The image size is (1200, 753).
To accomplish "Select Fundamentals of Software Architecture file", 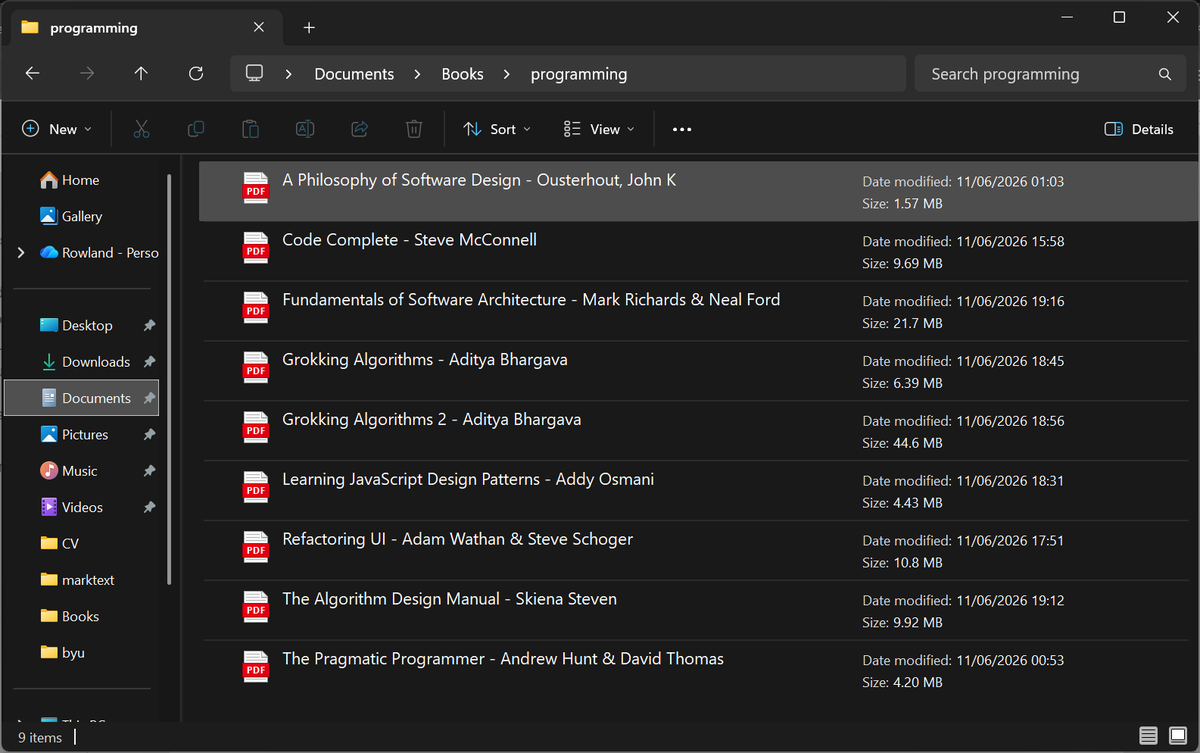I will coord(698,311).
